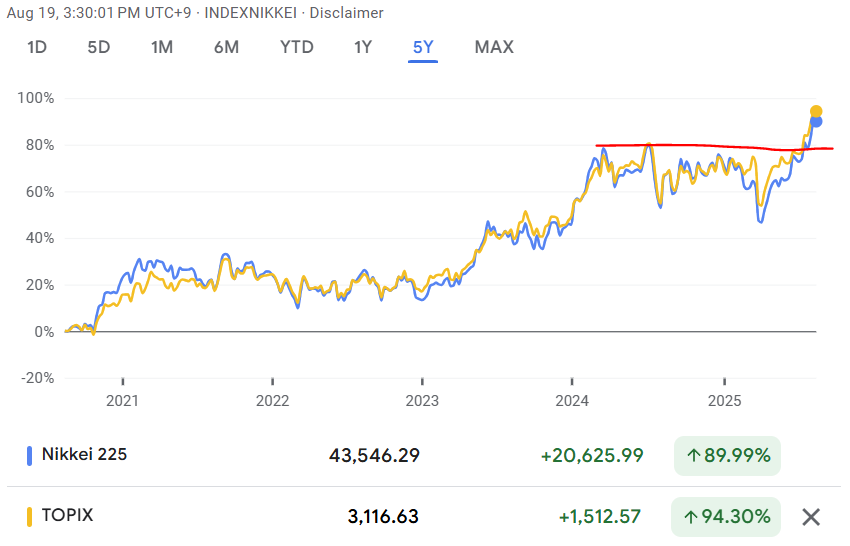
Task: Click the 80% y-axis label
Action: point(40,145)
